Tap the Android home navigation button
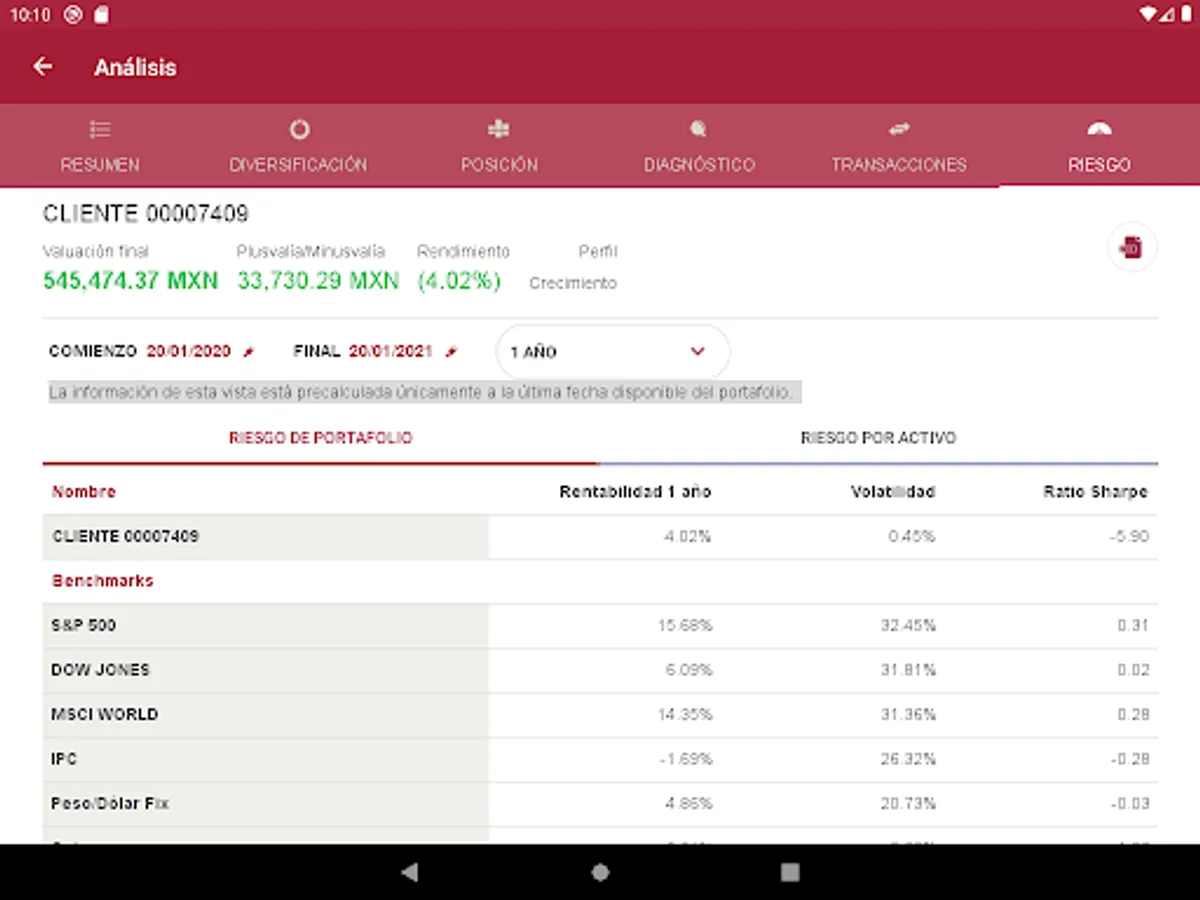This screenshot has height=900, width=1200. point(600,872)
